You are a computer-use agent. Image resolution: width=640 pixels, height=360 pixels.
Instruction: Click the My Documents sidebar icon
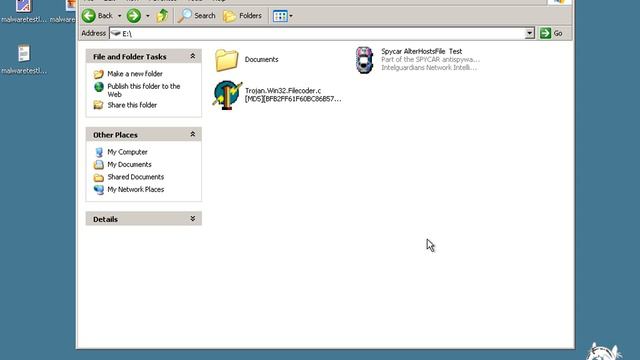pos(98,164)
